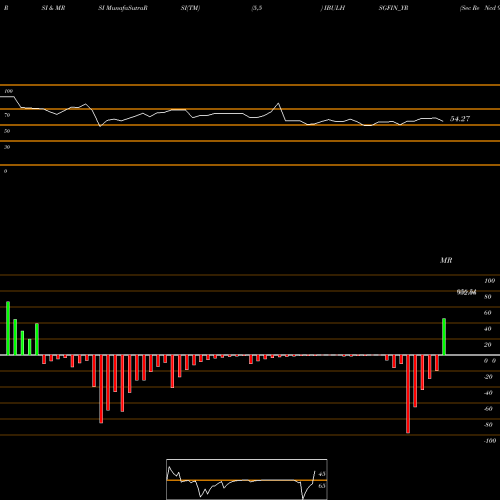
Task: Click the MR axis label 20
Action: click(488, 345)
